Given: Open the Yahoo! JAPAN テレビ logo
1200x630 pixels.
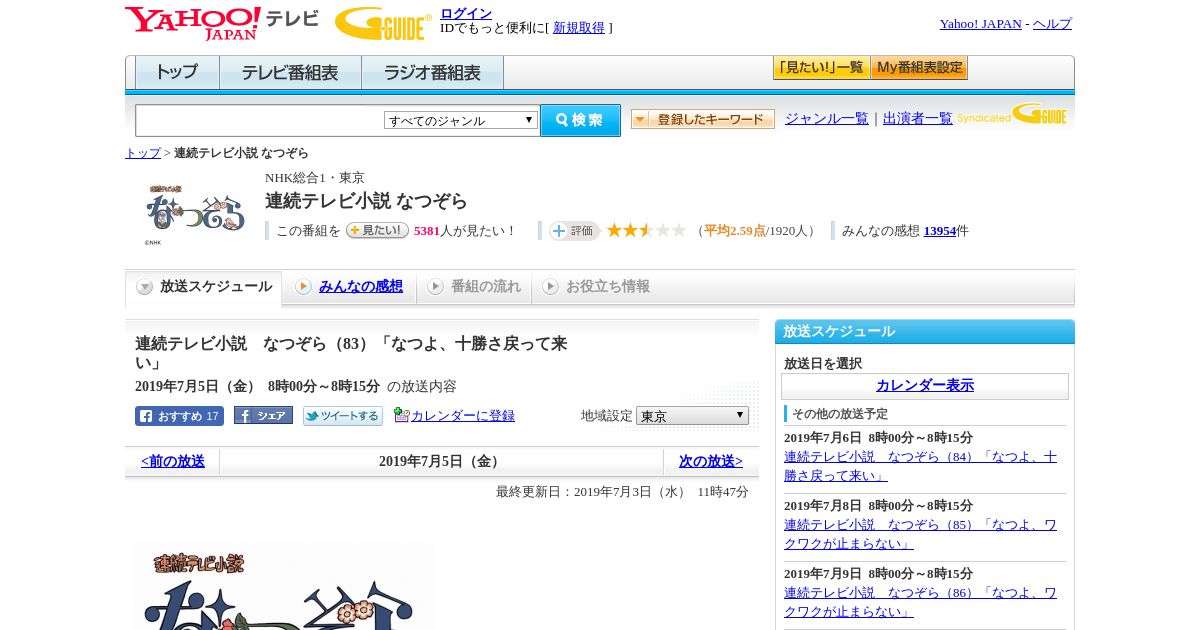Looking at the screenshot, I should tap(222, 23).
